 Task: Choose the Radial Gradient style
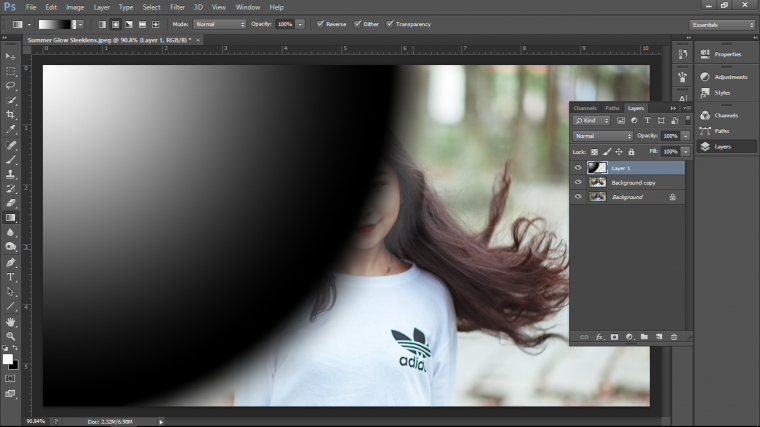pyautogui.click(x=115, y=24)
